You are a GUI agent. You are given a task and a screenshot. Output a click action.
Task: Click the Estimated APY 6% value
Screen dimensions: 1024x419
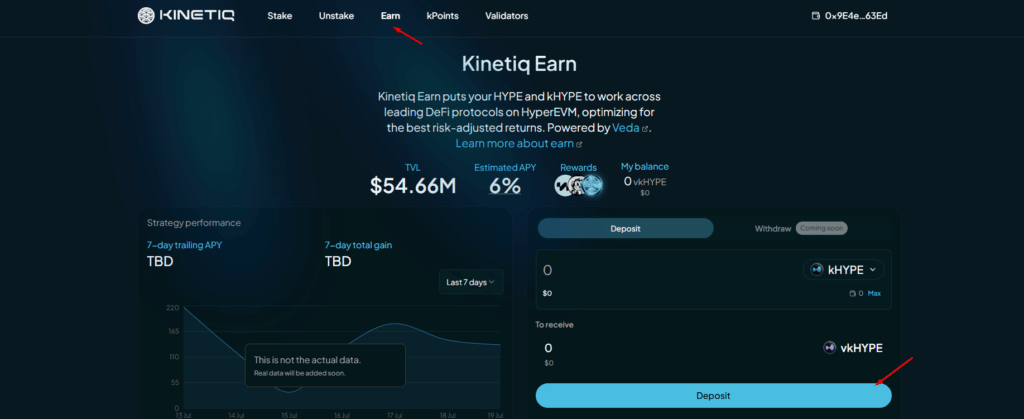pos(505,186)
